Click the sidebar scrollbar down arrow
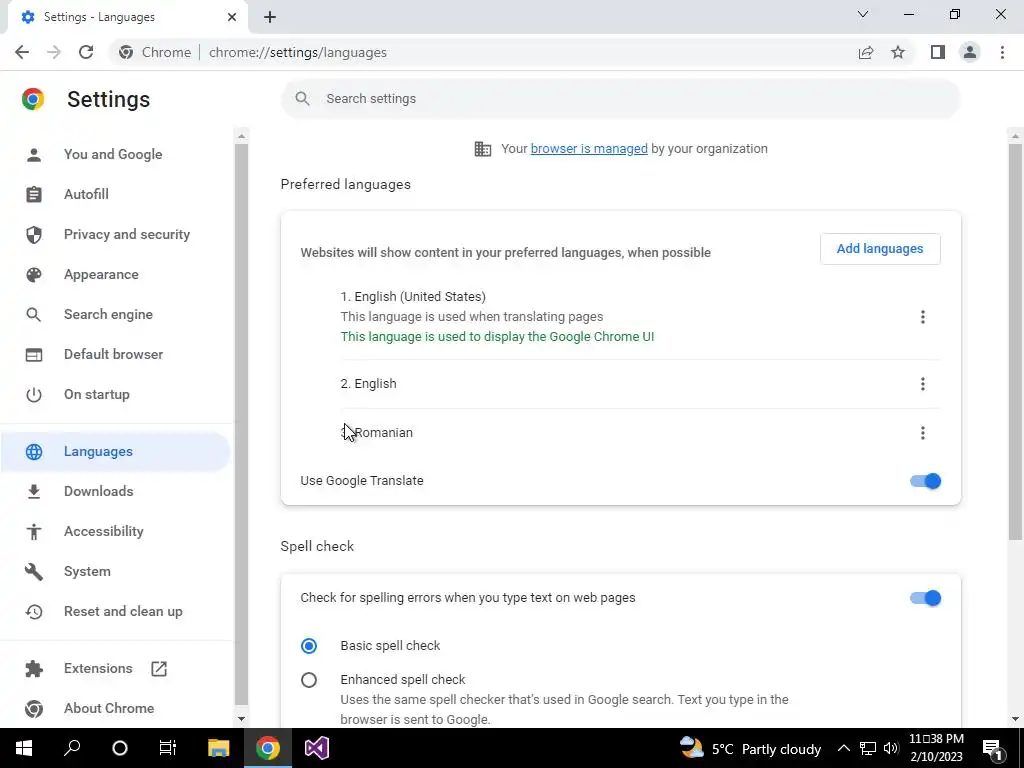This screenshot has height=768, width=1024. [241, 719]
